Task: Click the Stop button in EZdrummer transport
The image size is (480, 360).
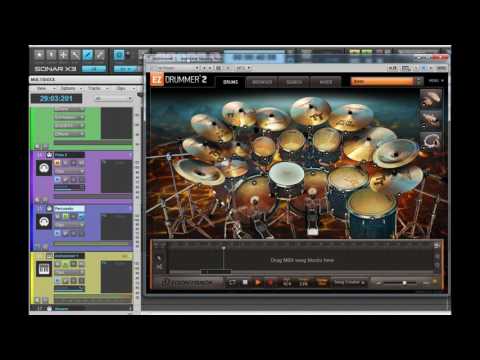Action: point(245,283)
